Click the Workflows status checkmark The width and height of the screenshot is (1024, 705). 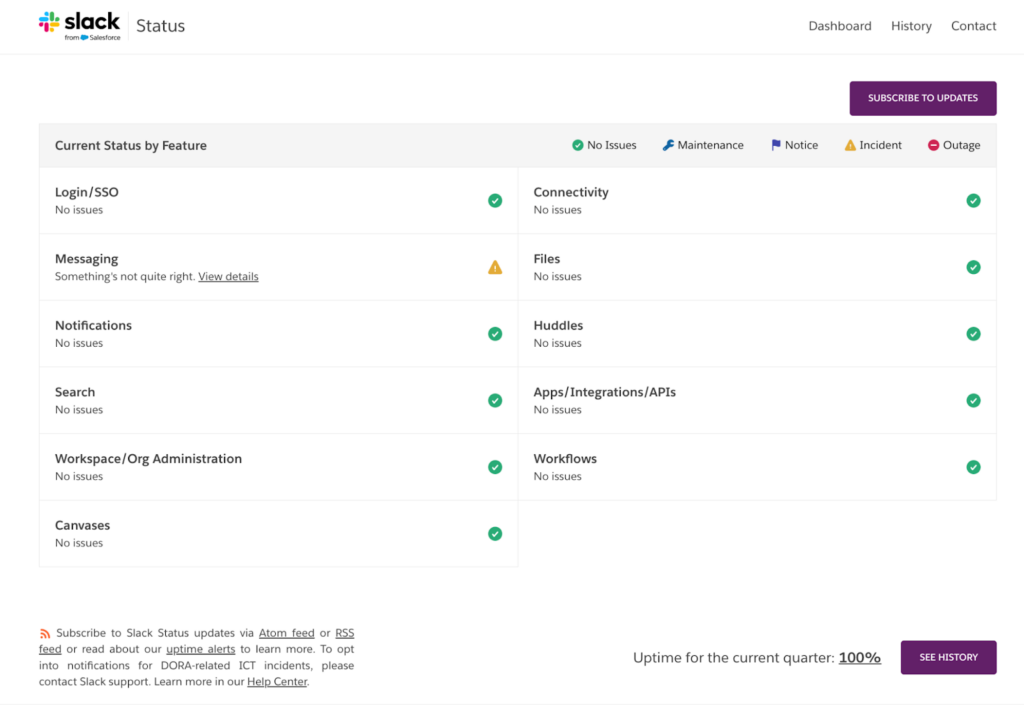973,467
